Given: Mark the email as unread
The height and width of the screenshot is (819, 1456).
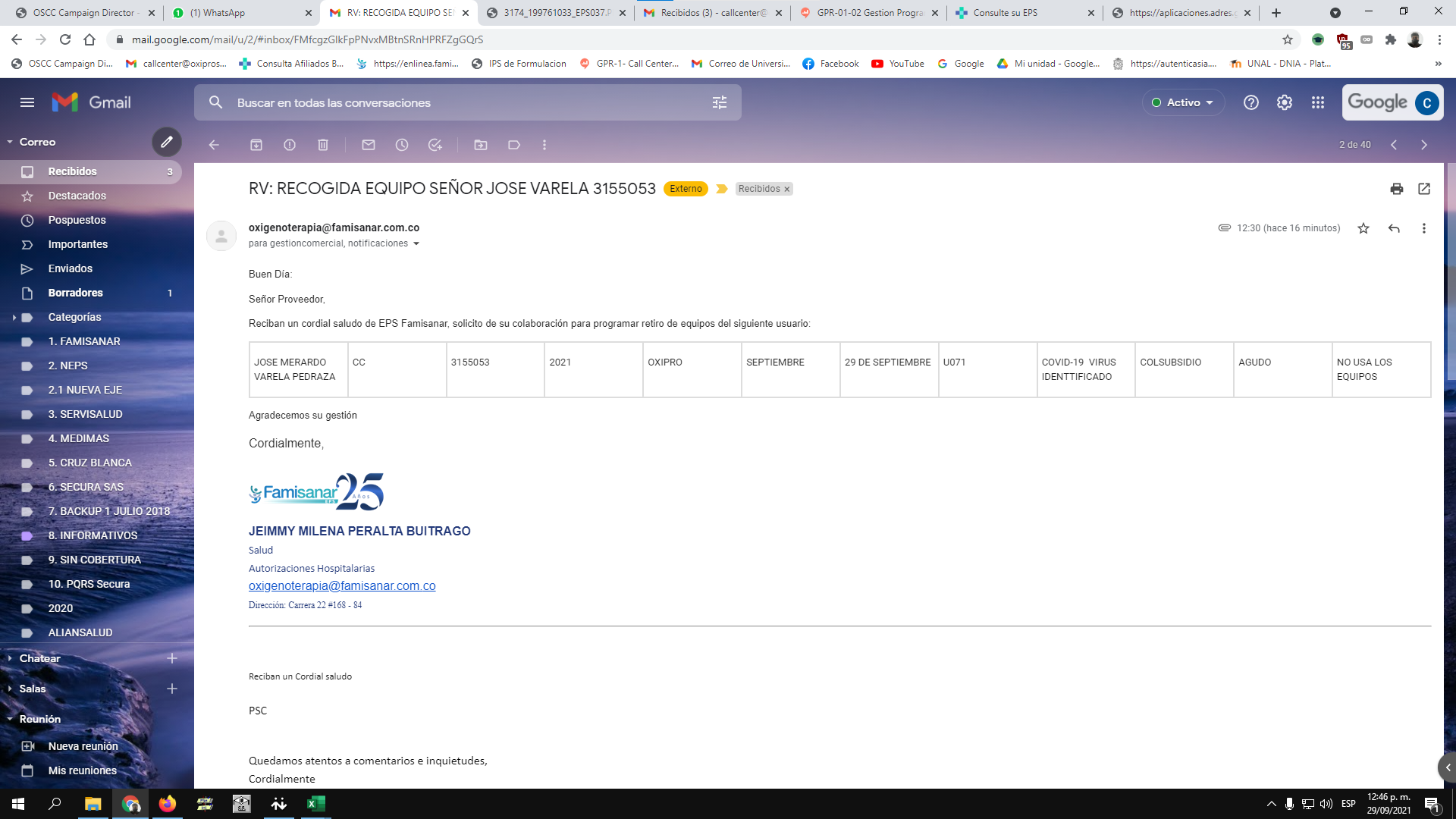Looking at the screenshot, I should pos(369,145).
